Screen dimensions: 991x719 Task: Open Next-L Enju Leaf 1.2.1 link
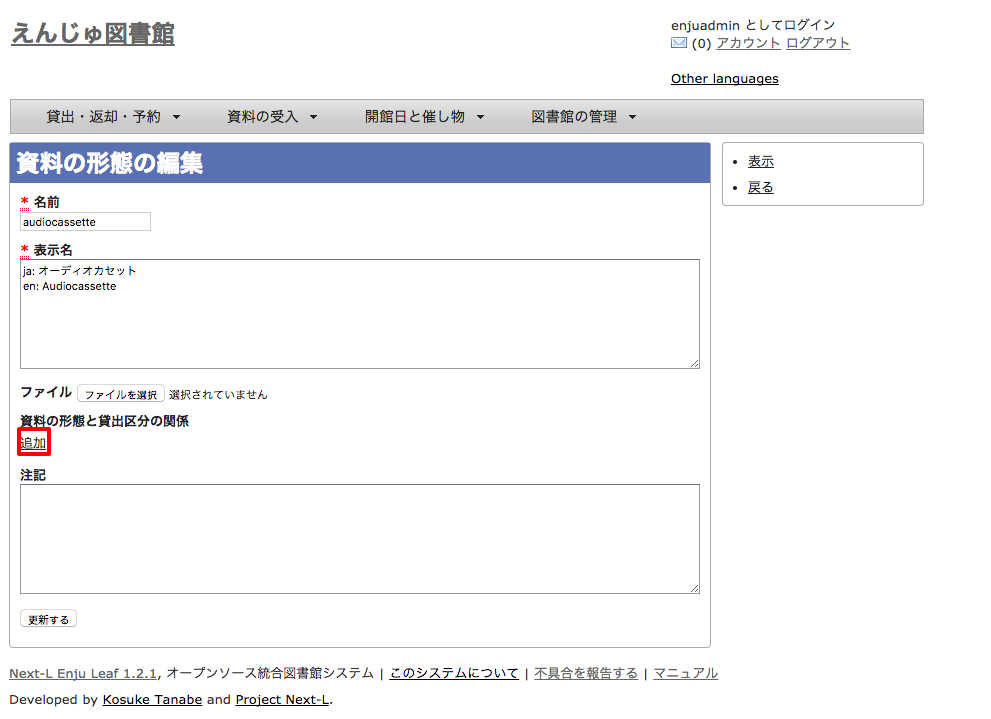[x=83, y=674]
